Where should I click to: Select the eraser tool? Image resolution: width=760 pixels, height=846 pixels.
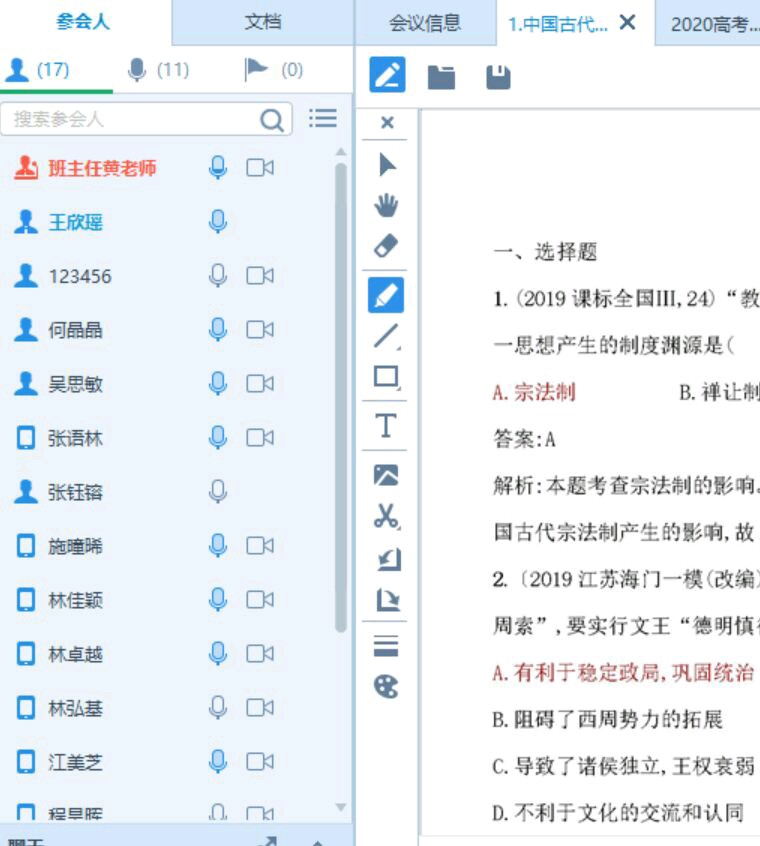(387, 246)
